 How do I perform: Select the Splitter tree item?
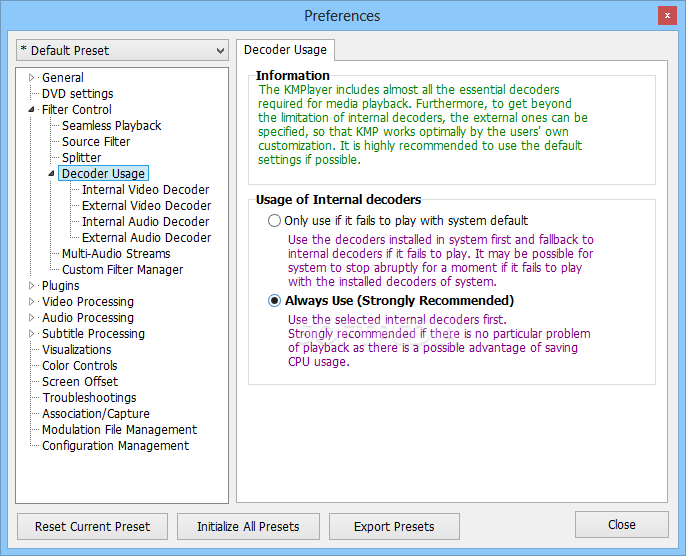pos(81,157)
